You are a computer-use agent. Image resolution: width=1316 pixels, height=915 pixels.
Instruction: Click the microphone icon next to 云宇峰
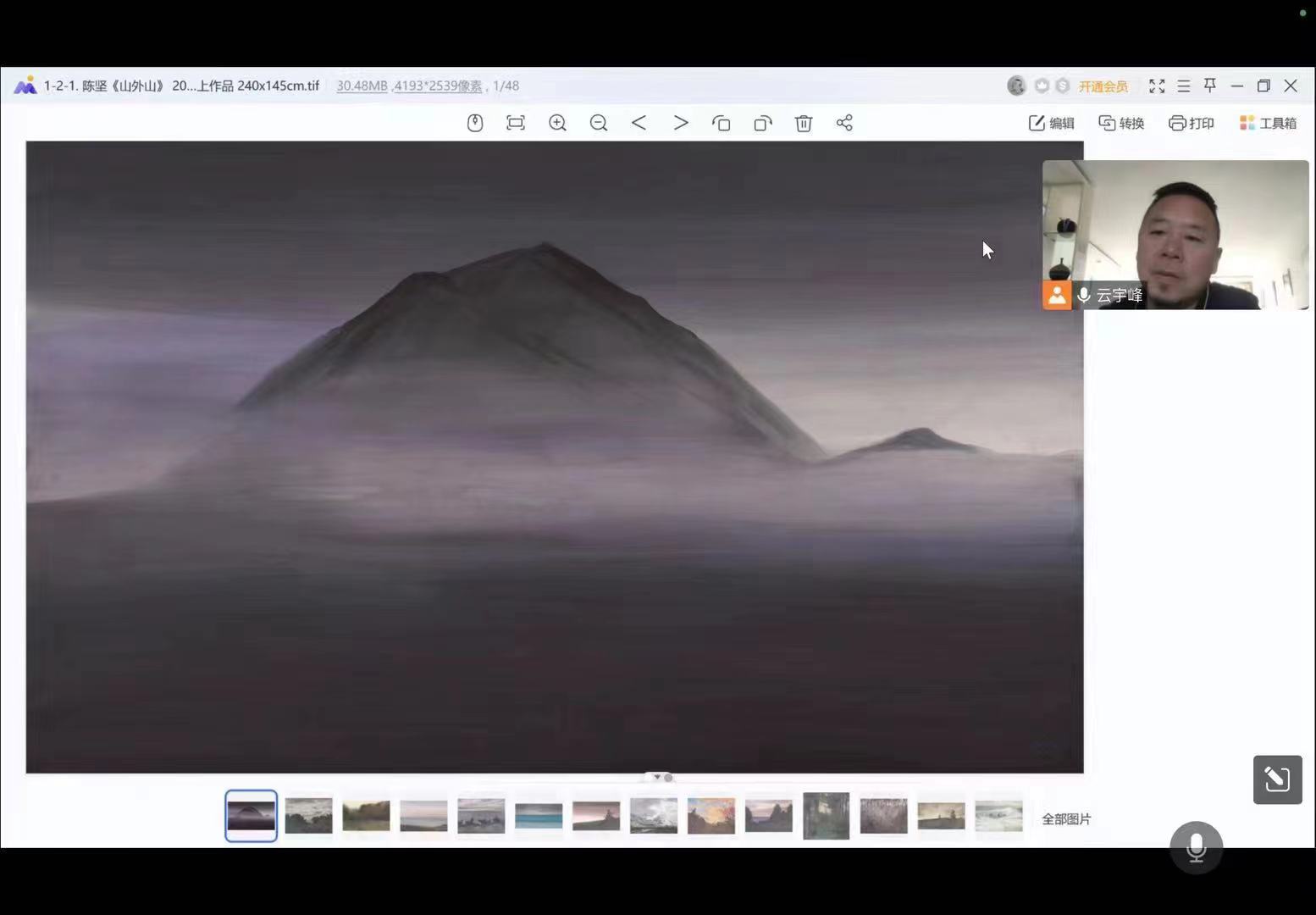(x=1083, y=295)
